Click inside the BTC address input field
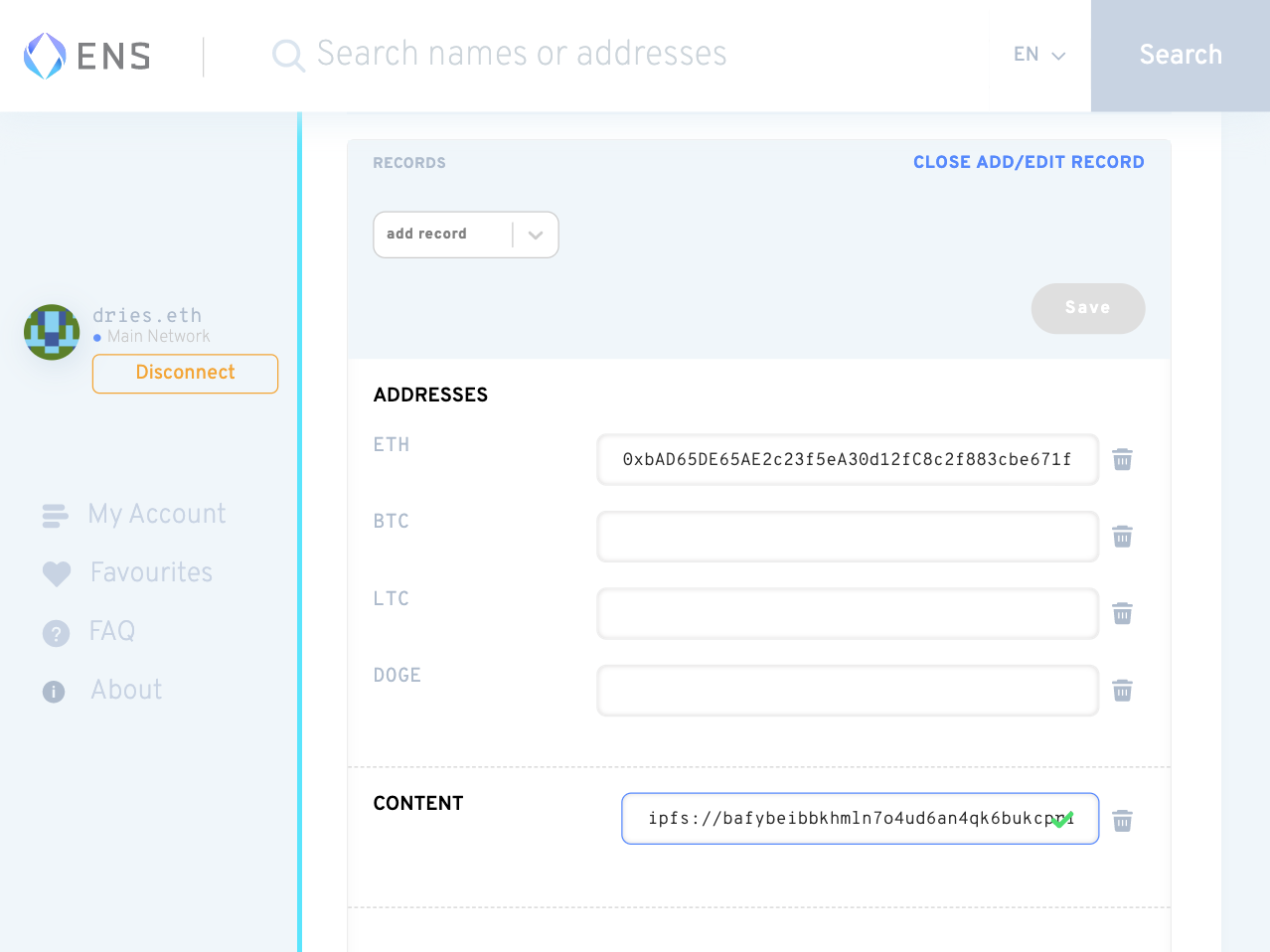 pos(847,537)
